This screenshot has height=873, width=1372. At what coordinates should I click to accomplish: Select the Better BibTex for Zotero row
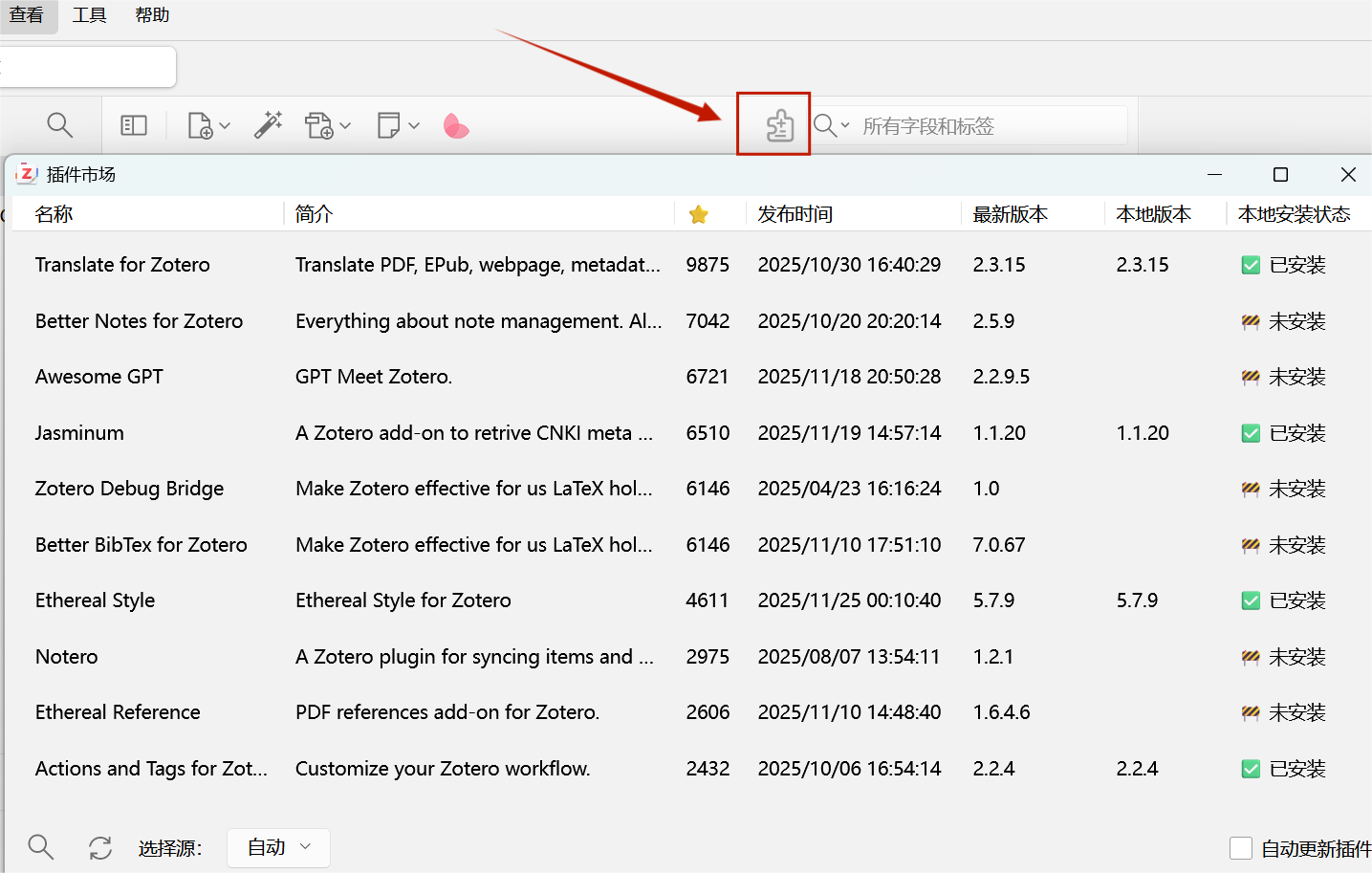pyautogui.click(x=688, y=545)
